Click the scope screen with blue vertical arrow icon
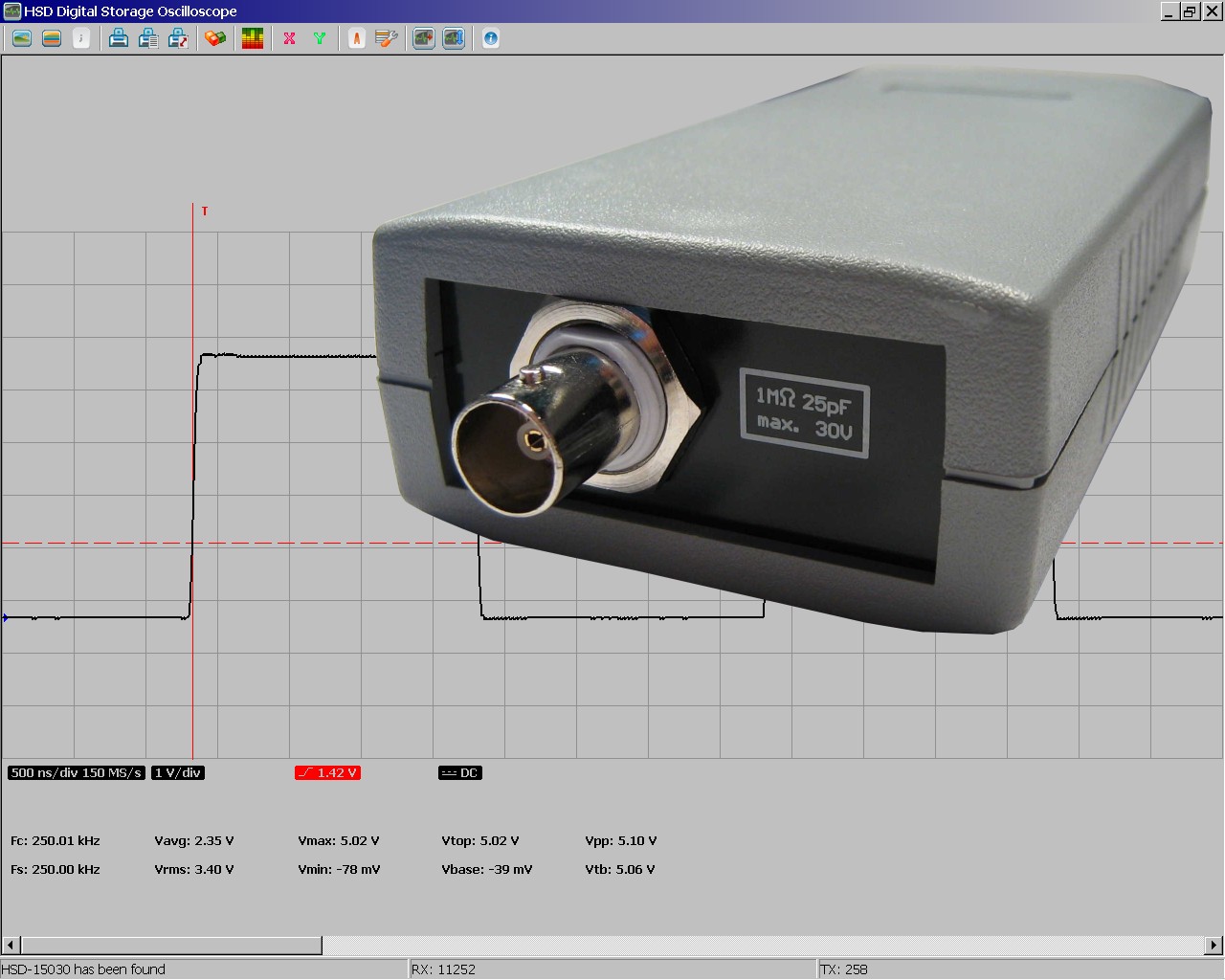This screenshot has width=1225, height=980. coord(454,38)
